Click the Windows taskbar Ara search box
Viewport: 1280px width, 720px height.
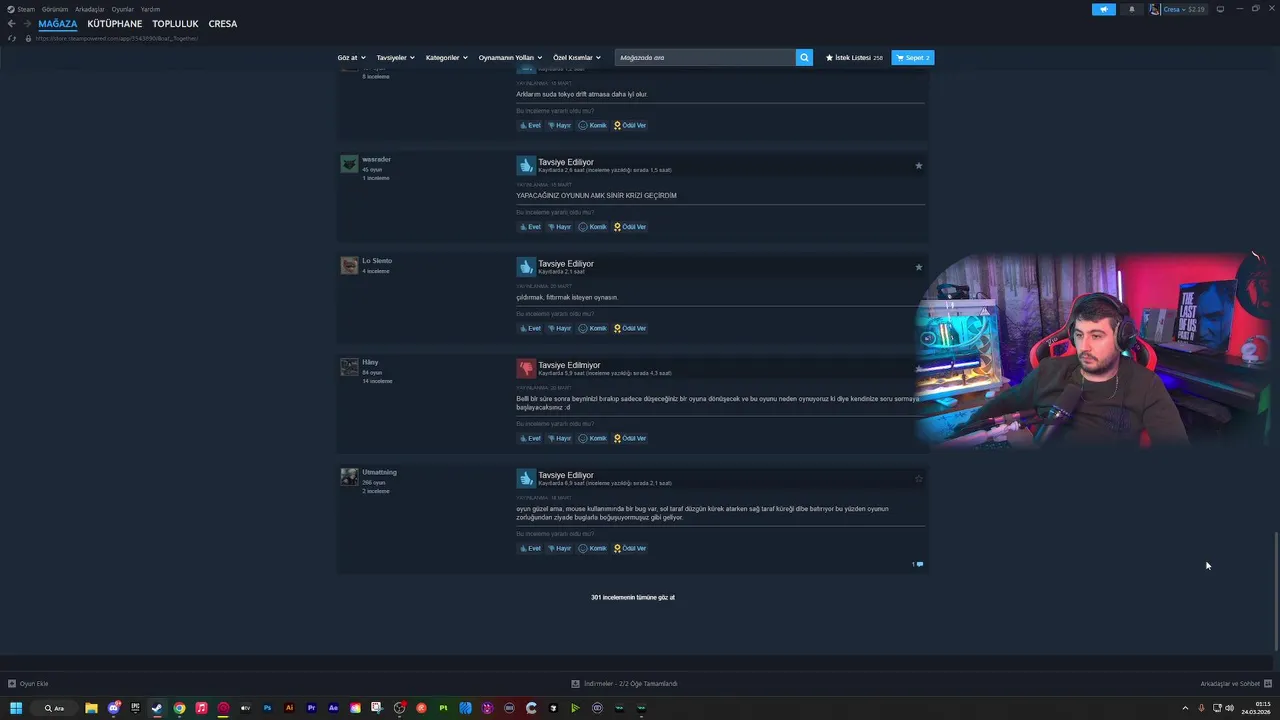coord(54,708)
